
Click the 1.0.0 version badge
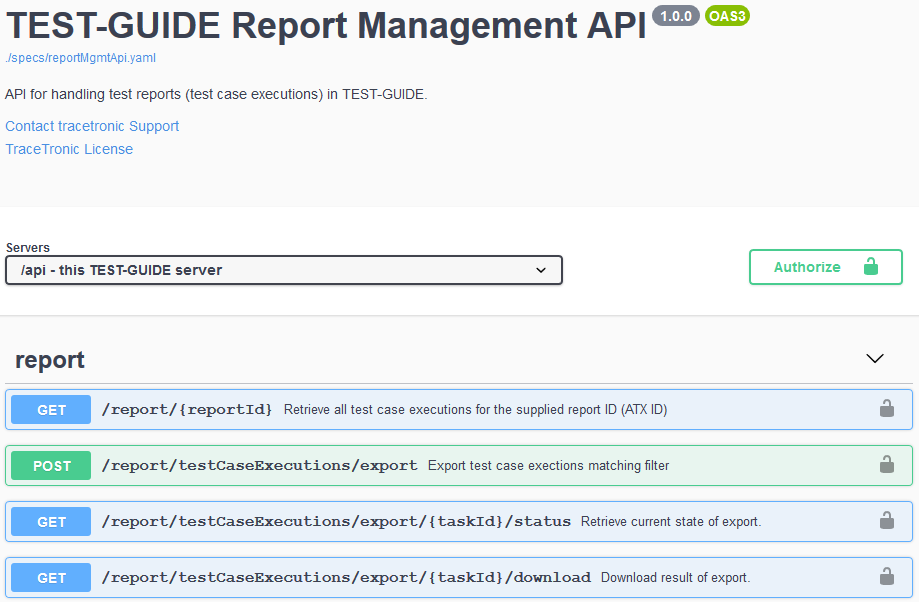click(x=676, y=16)
